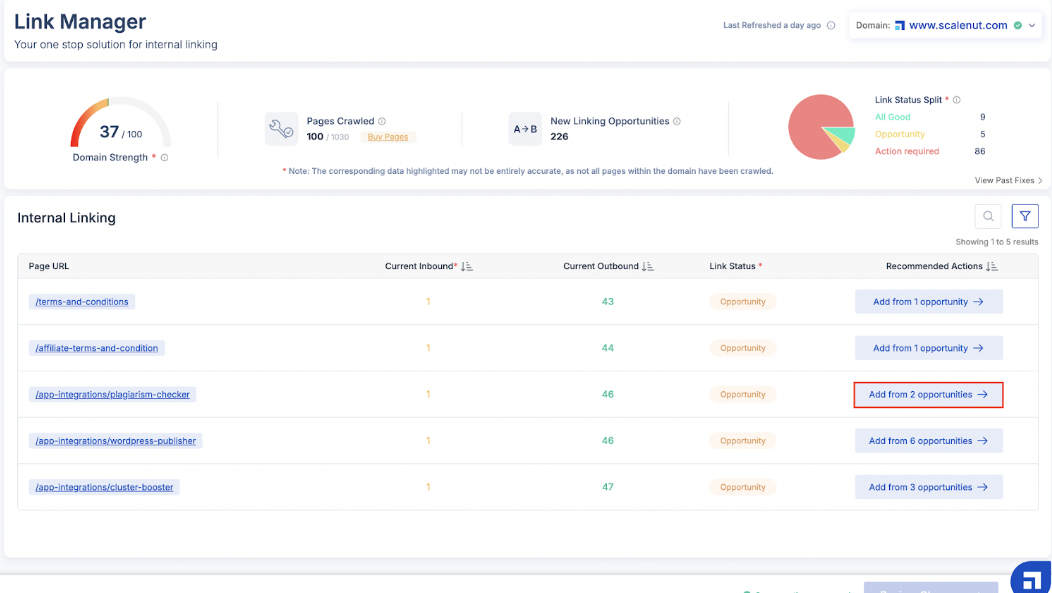Image resolution: width=1052 pixels, height=593 pixels.
Task: Click info icon next to Pages Crawled
Action: click(382, 122)
